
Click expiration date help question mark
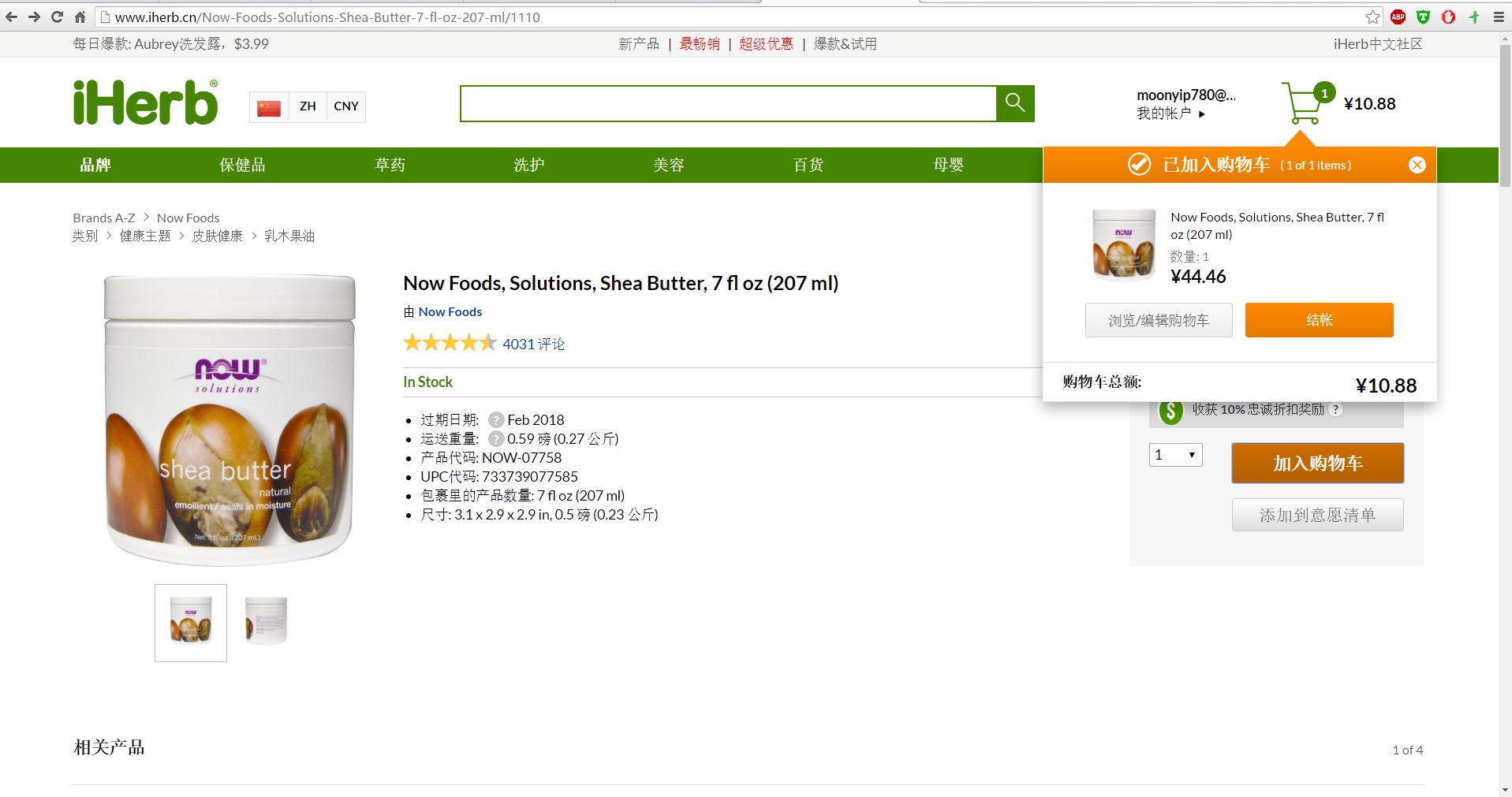point(496,419)
